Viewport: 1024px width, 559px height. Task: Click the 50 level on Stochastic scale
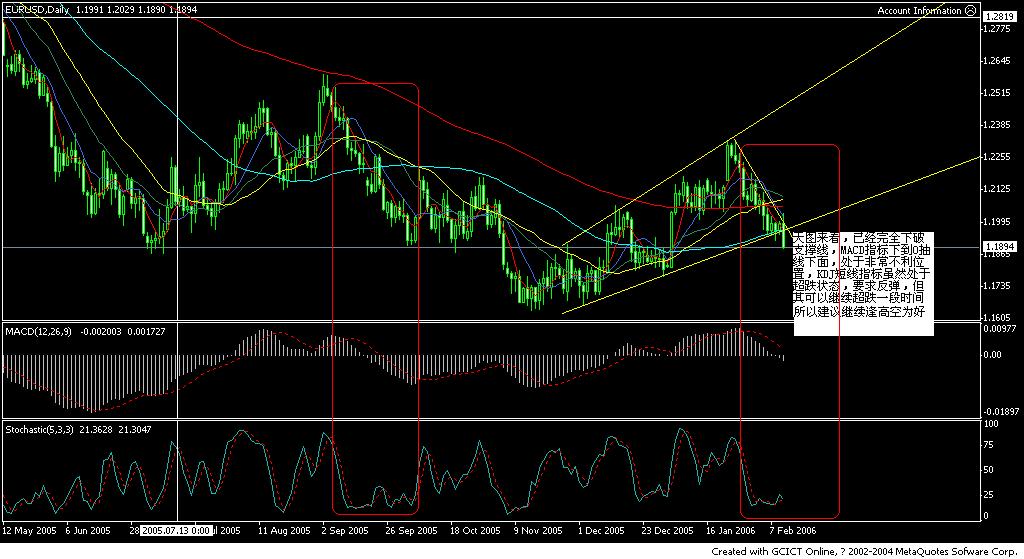(989, 470)
